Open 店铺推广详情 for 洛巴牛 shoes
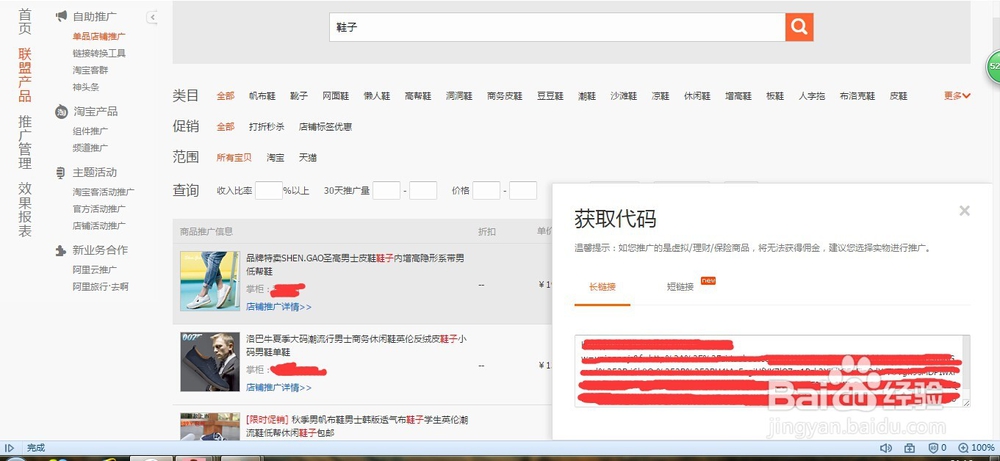The width and height of the screenshot is (1000, 461). pyautogui.click(x=279, y=388)
